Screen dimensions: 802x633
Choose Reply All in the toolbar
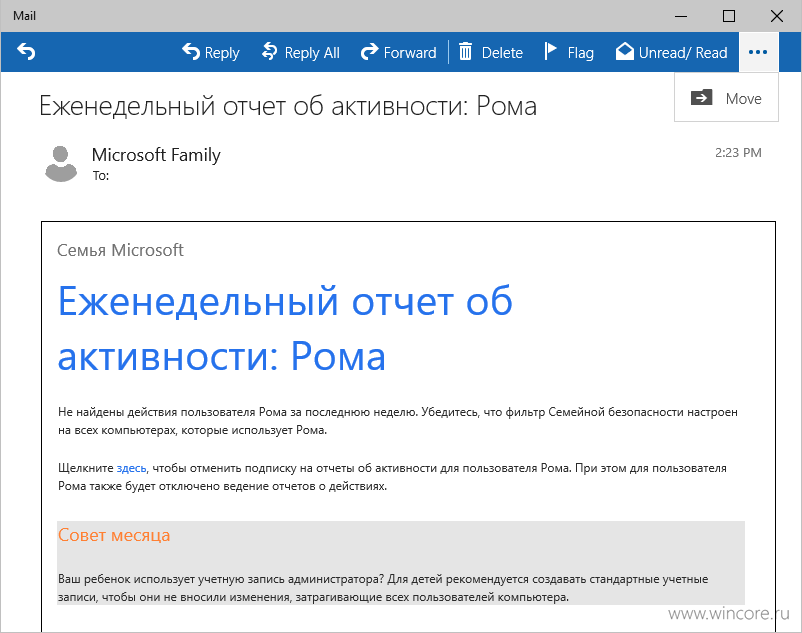[301, 52]
